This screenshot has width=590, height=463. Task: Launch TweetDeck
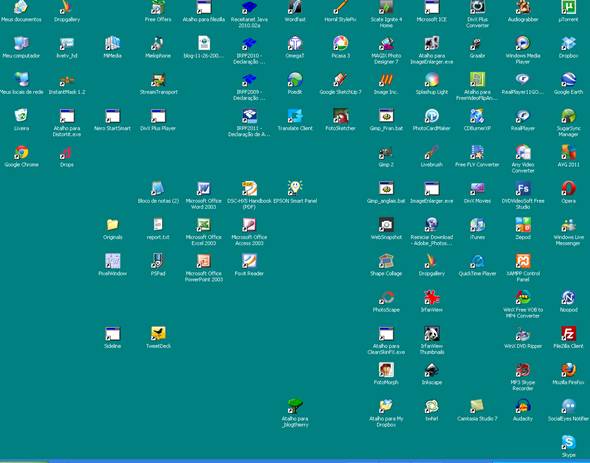[x=158, y=334]
